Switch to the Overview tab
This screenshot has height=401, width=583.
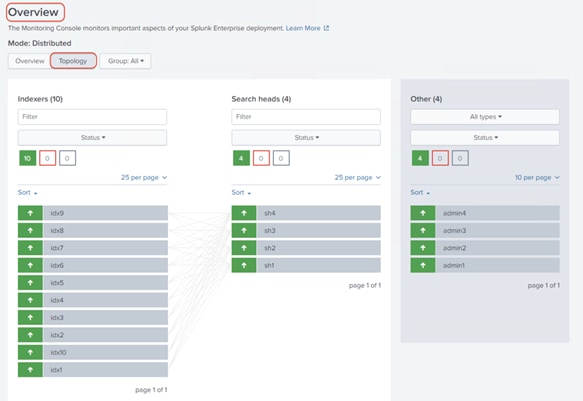pyautogui.click(x=30, y=61)
